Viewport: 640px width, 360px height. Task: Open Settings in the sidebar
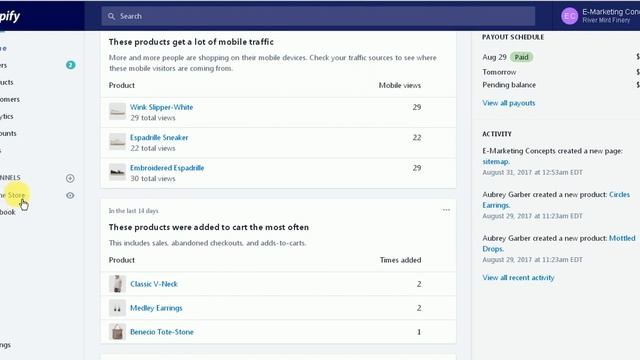coord(5,345)
